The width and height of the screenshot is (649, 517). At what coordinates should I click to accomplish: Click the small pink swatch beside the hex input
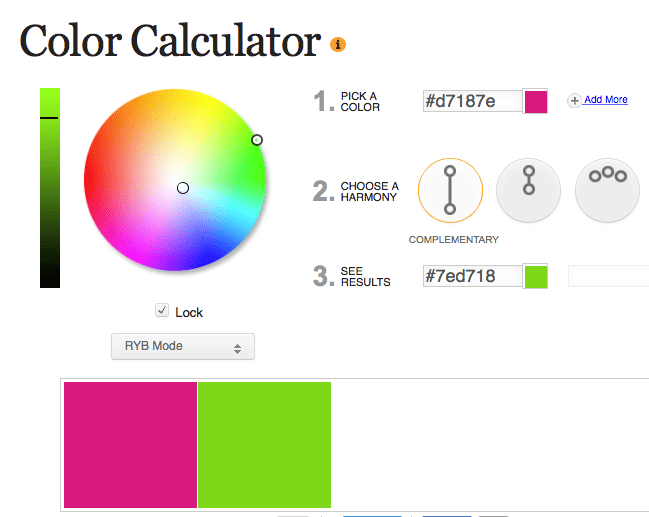[536, 101]
